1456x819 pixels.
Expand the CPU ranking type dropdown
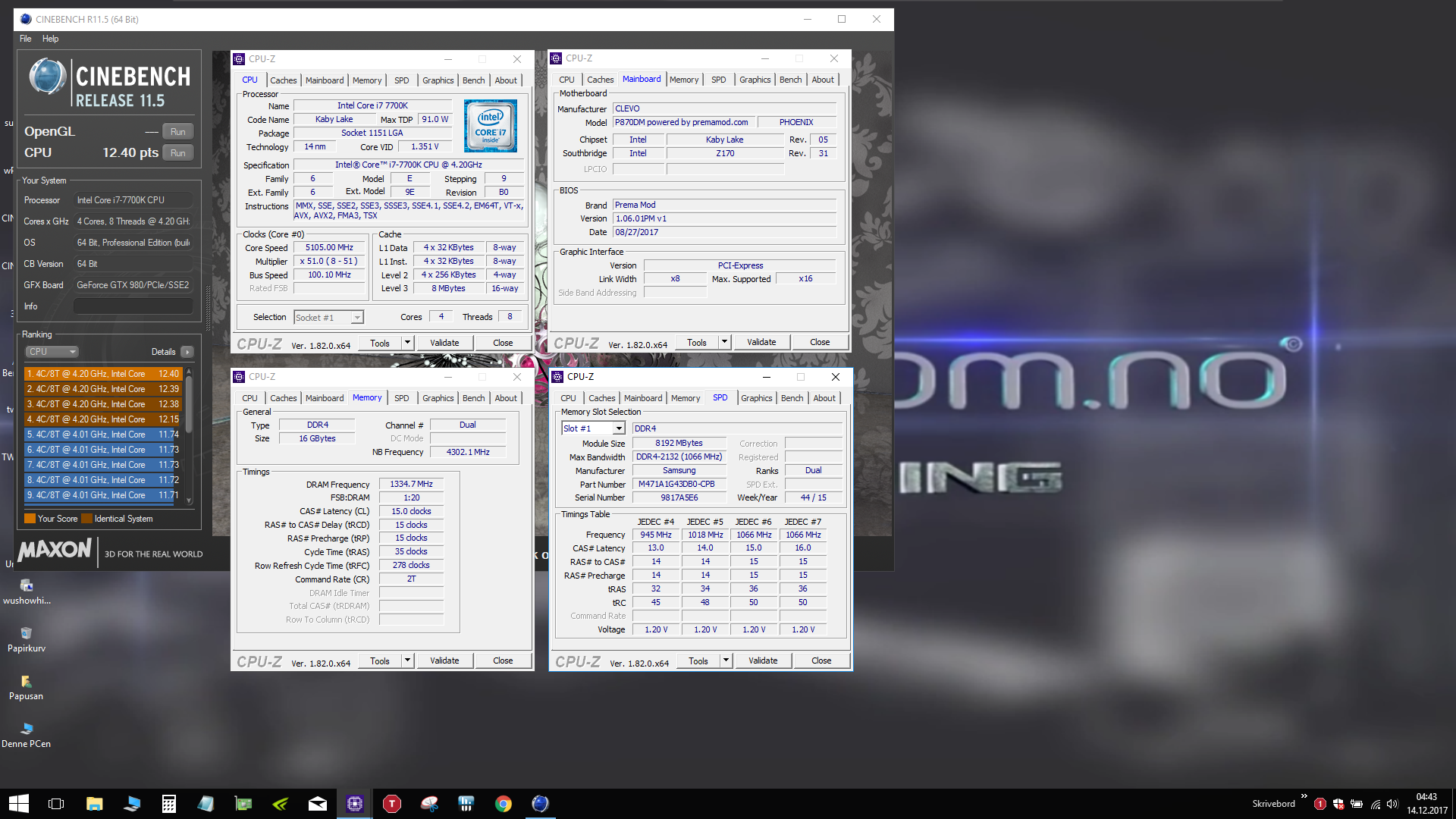coord(52,352)
